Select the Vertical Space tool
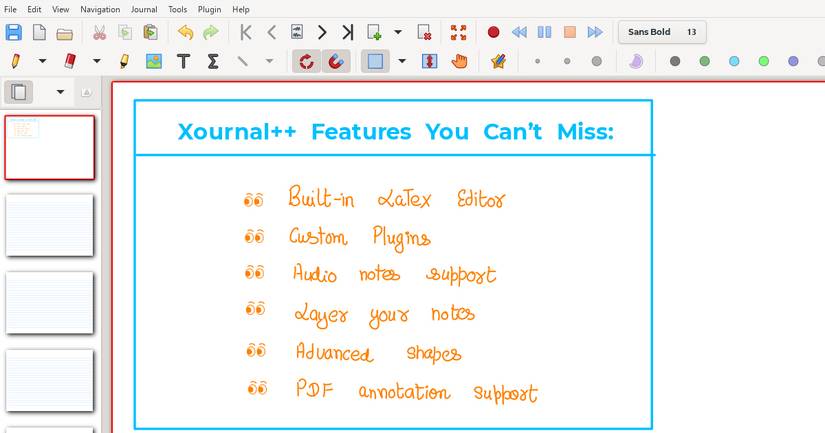 point(429,62)
